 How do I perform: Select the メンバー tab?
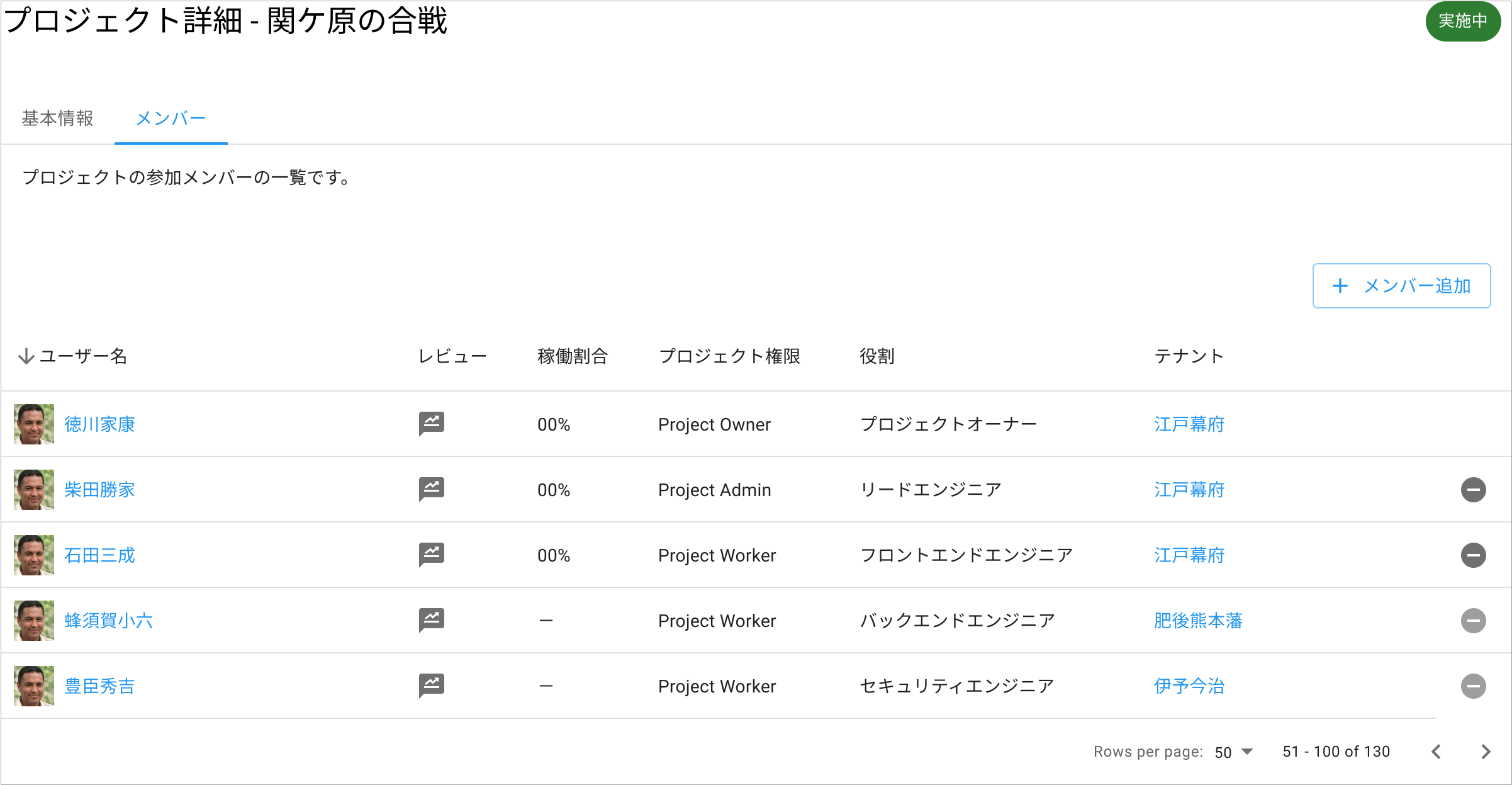171,118
